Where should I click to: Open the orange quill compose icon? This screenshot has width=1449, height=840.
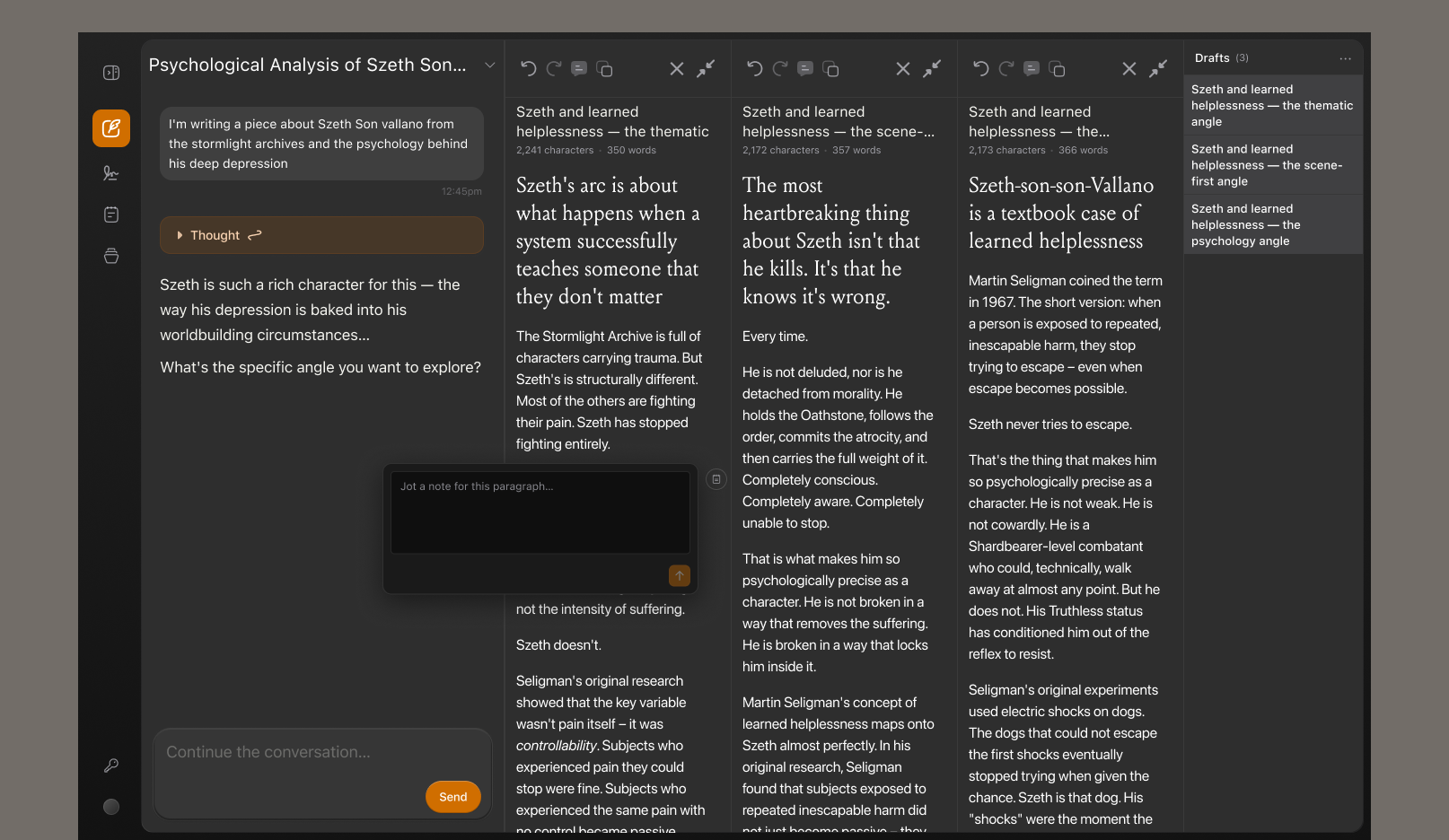pyautogui.click(x=111, y=128)
